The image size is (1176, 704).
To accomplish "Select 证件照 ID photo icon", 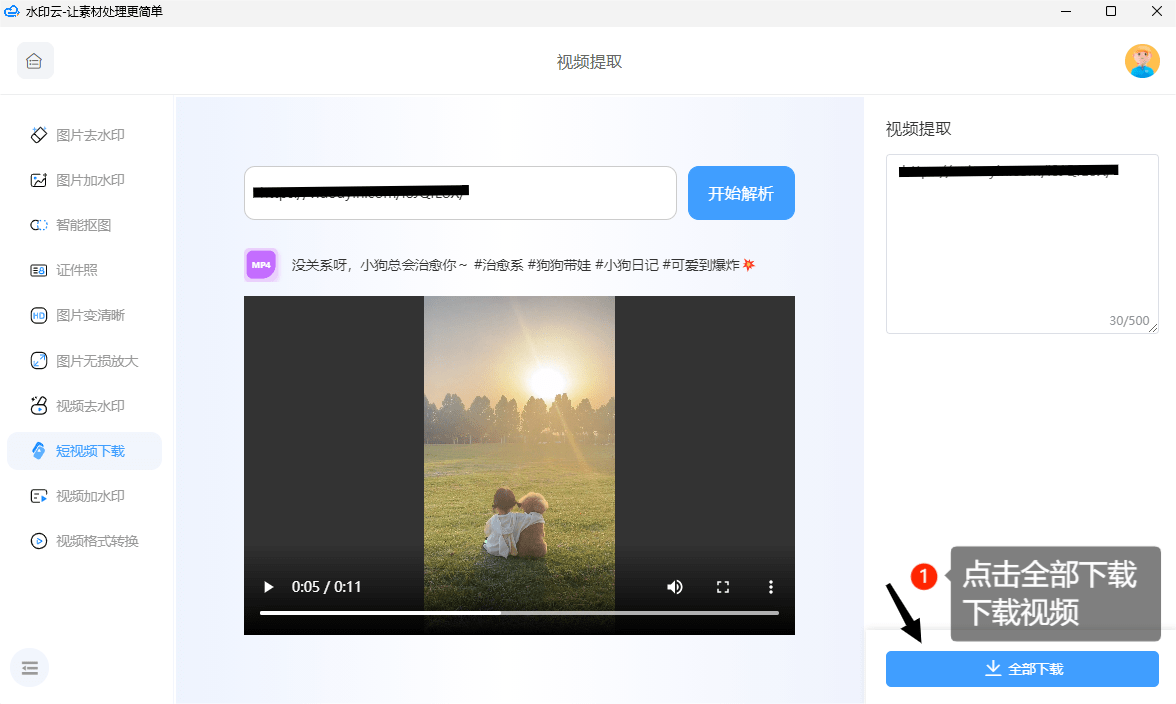I will point(38,270).
